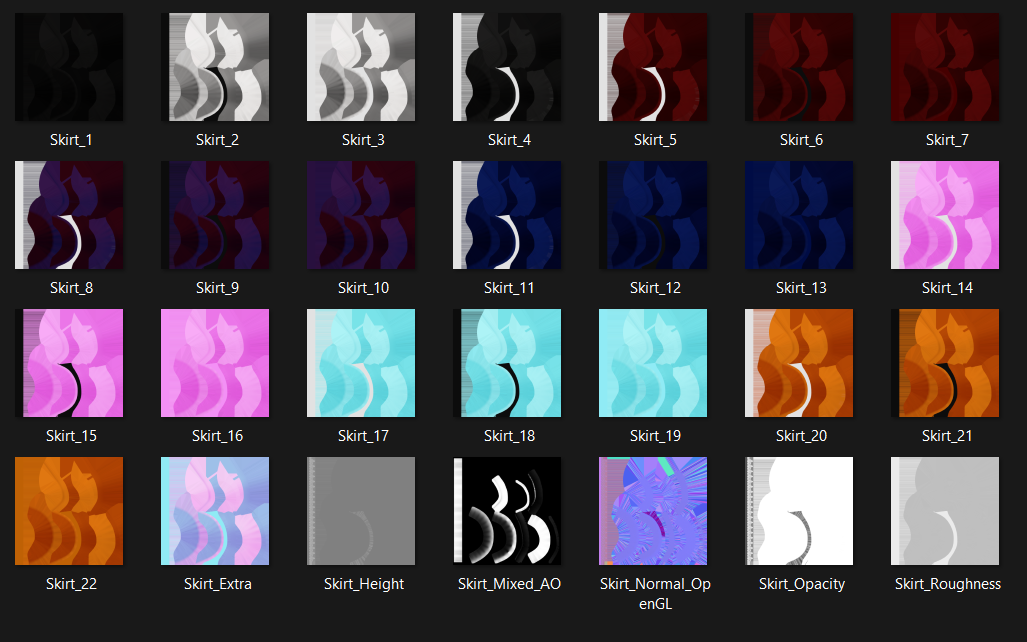
Task: Select the Skirt_1 dark texture thumbnail
Action: (x=69, y=67)
